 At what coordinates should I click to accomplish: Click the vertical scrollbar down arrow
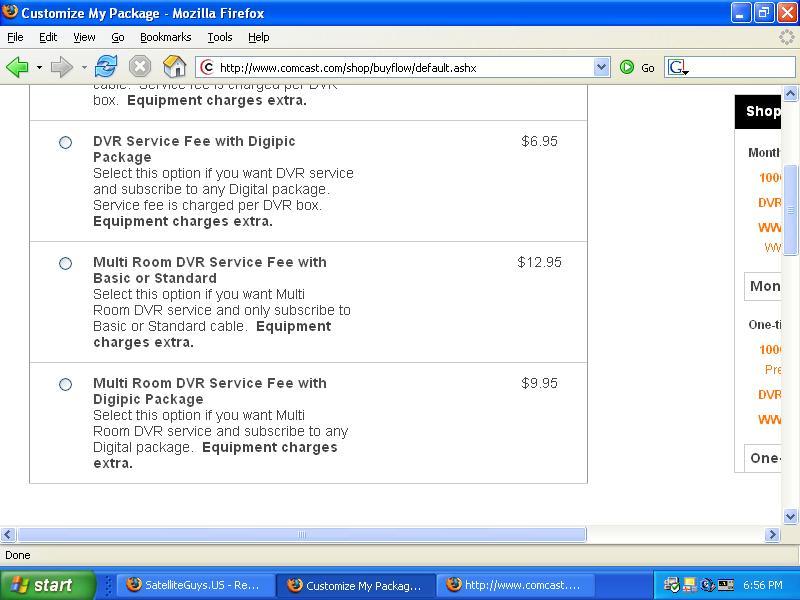[x=790, y=516]
